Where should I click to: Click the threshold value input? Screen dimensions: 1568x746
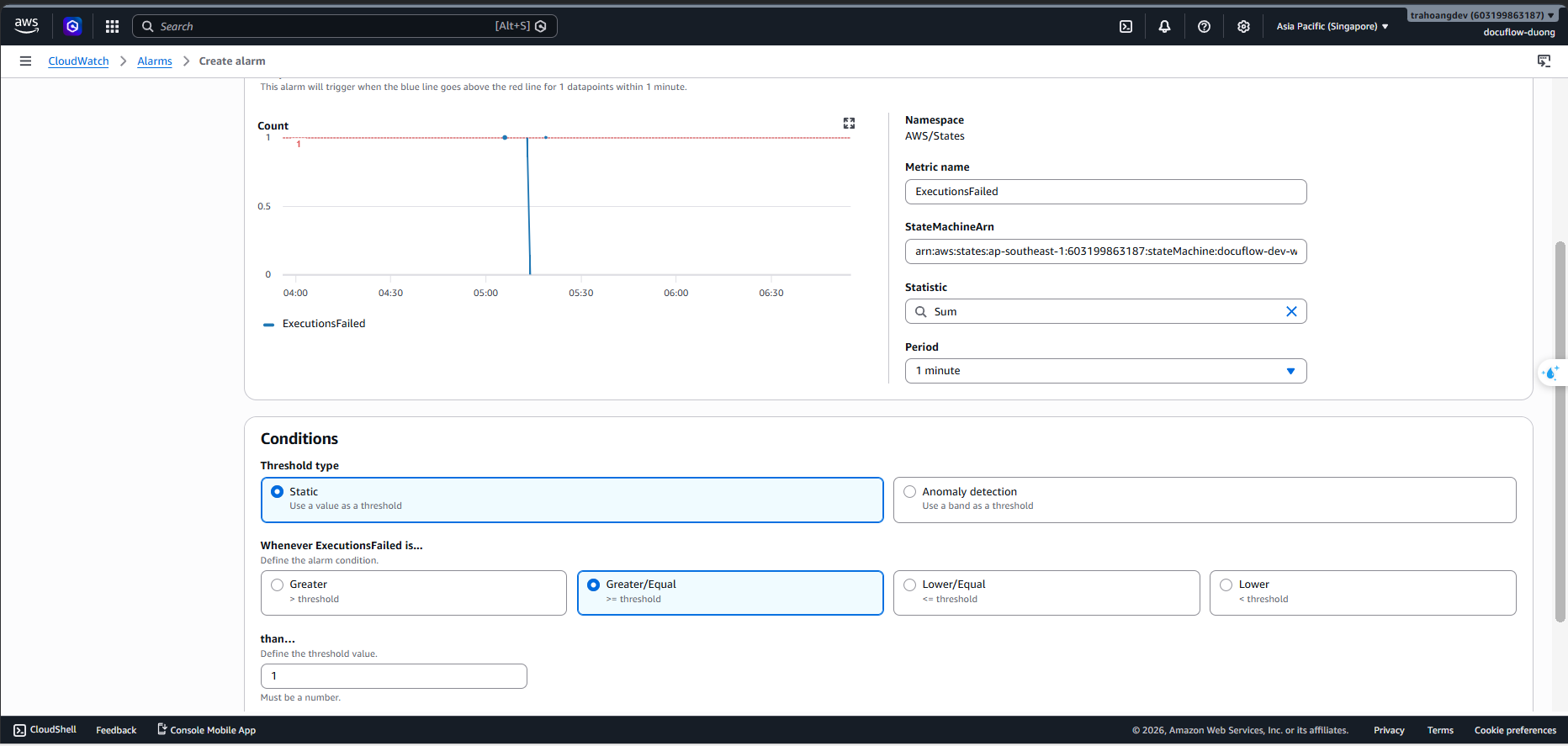pos(394,676)
